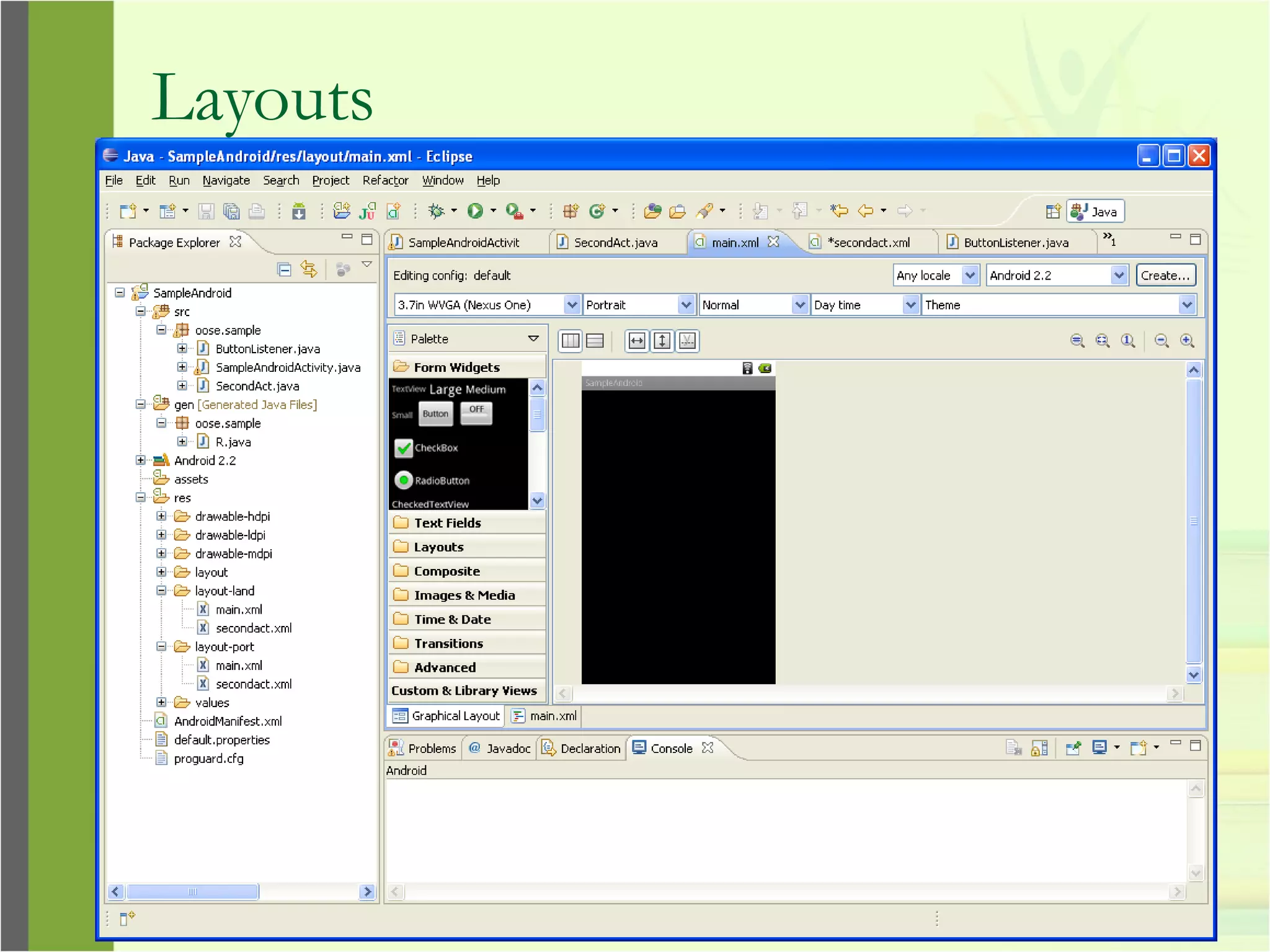This screenshot has width=1270, height=952.
Task: Click Link with Editor icon
Action: click(x=309, y=270)
